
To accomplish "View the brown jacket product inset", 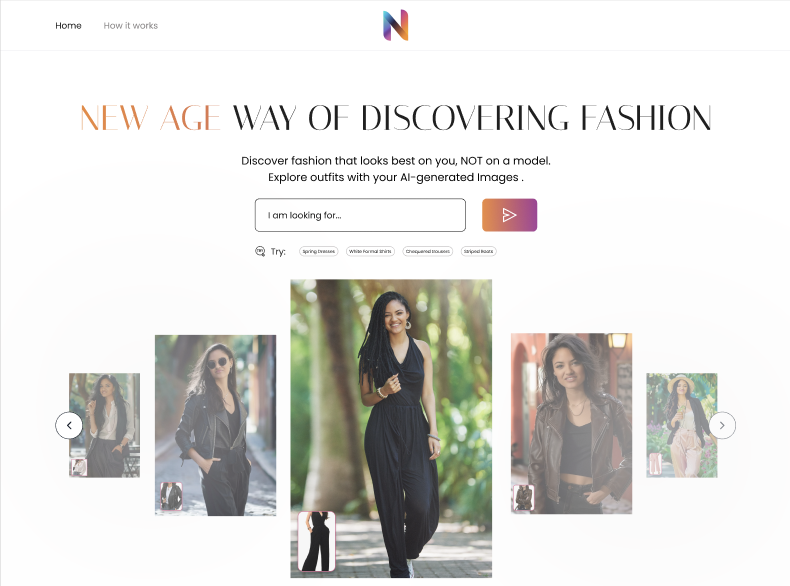I will [523, 497].
